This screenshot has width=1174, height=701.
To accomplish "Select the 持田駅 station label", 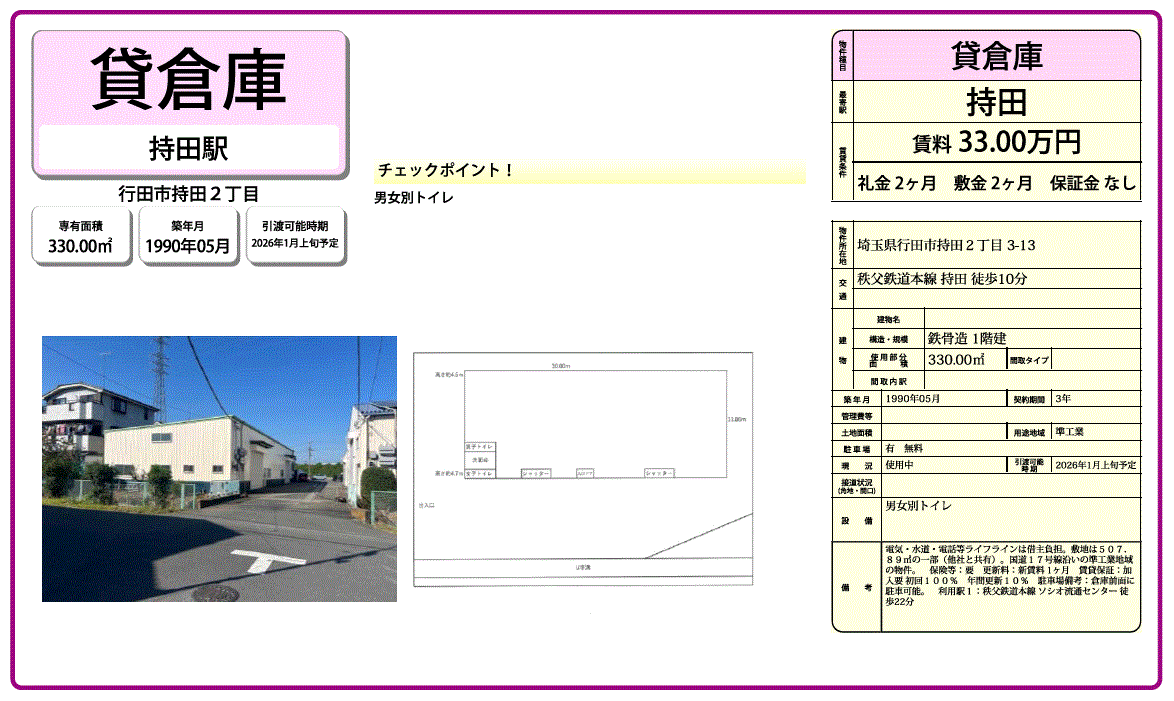I will click(x=189, y=149).
